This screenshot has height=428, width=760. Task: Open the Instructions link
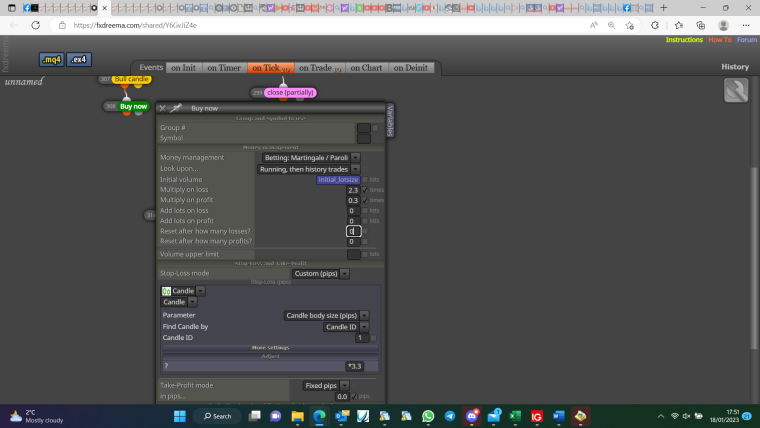[684, 40]
